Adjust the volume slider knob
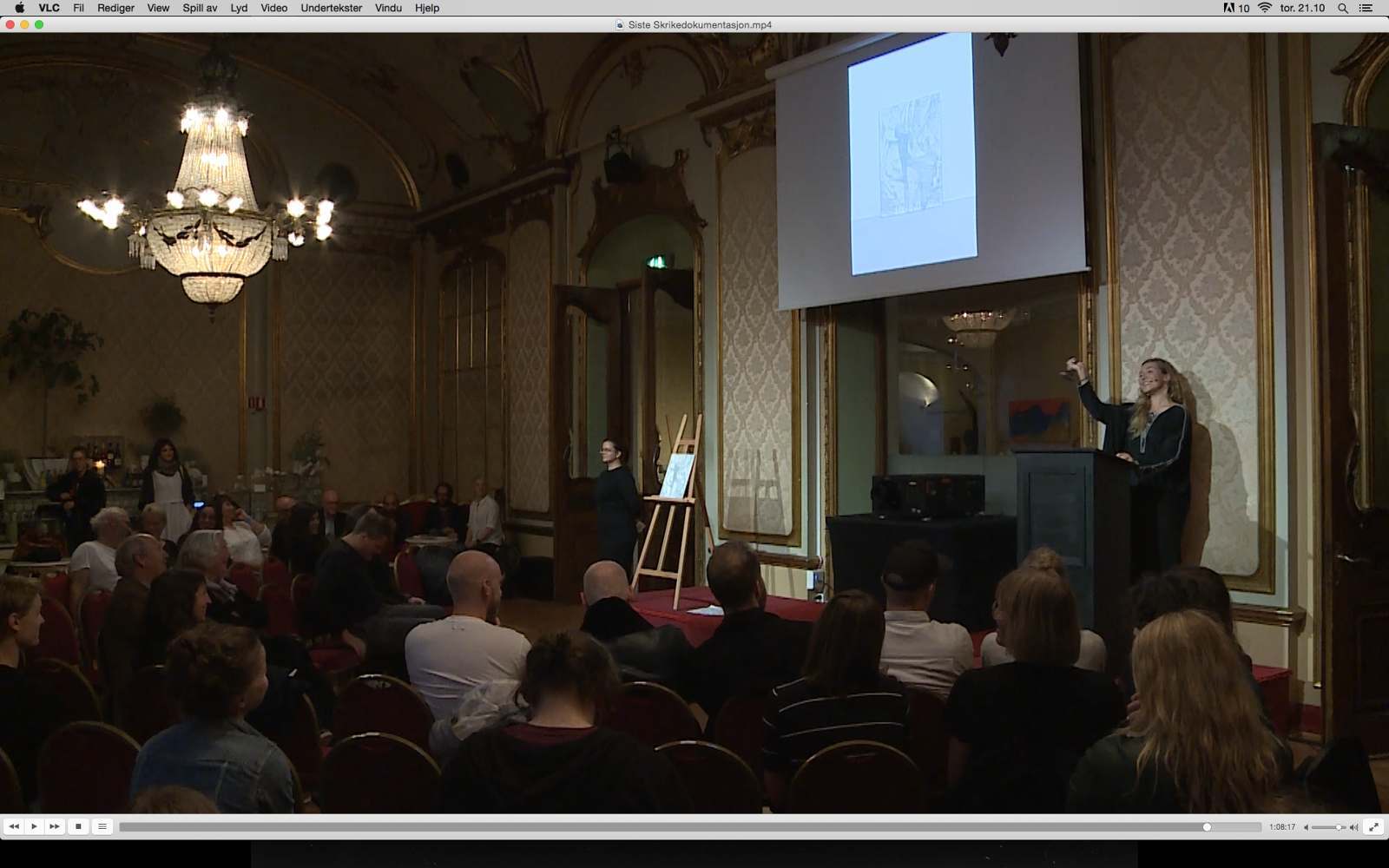1389x868 pixels. tap(1340, 827)
